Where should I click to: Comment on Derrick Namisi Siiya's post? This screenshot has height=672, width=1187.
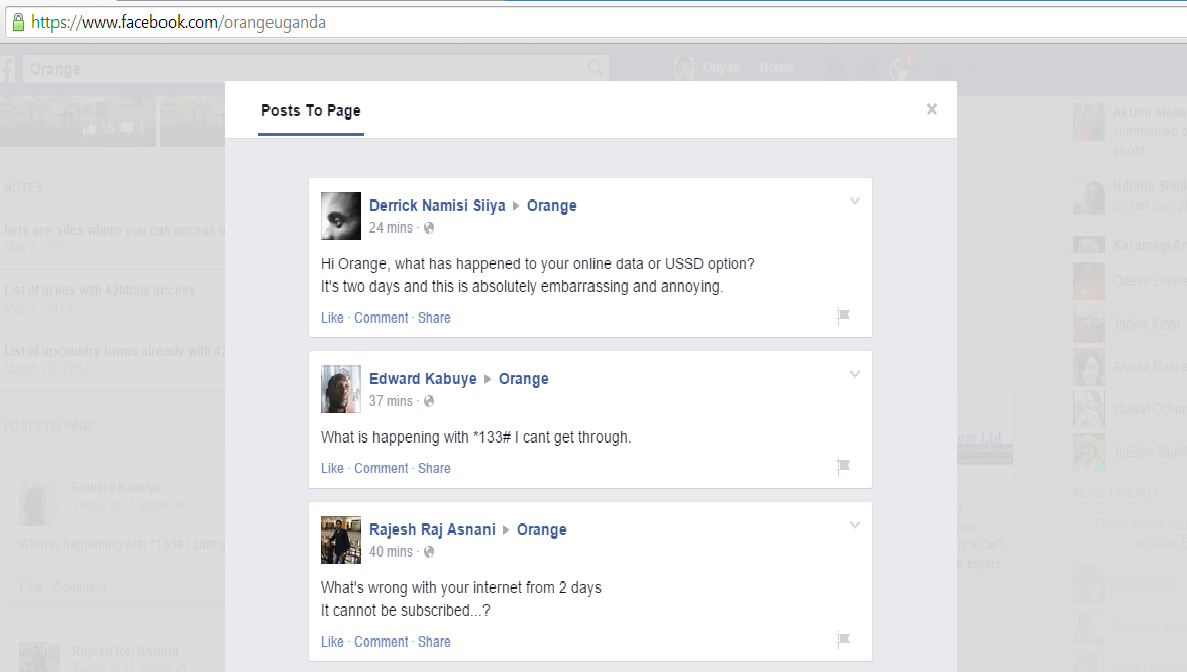point(381,318)
